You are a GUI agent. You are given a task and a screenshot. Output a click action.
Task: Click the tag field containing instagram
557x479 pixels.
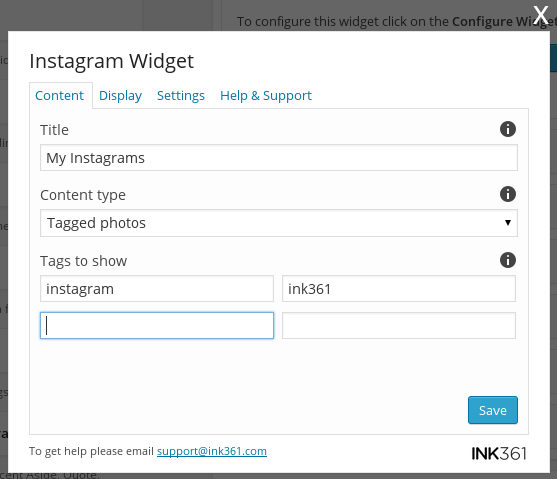pos(157,289)
